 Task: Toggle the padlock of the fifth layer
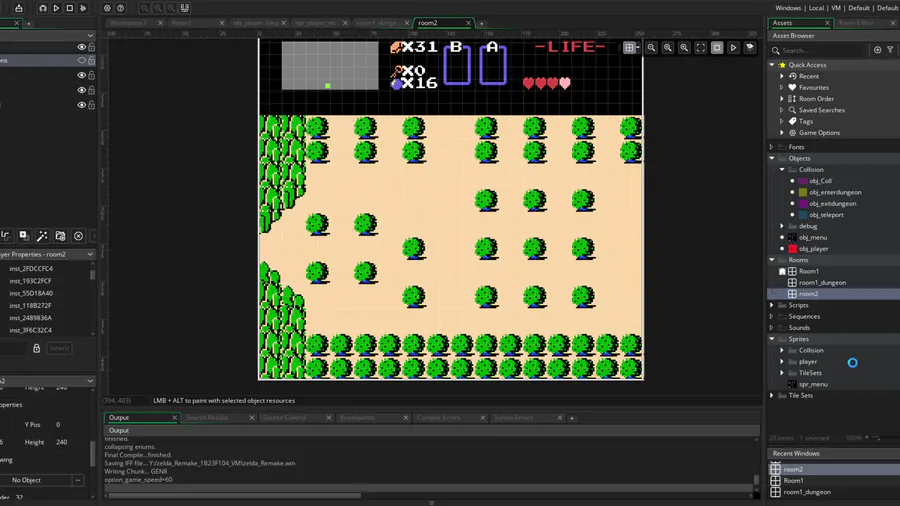pyautogui.click(x=91, y=105)
